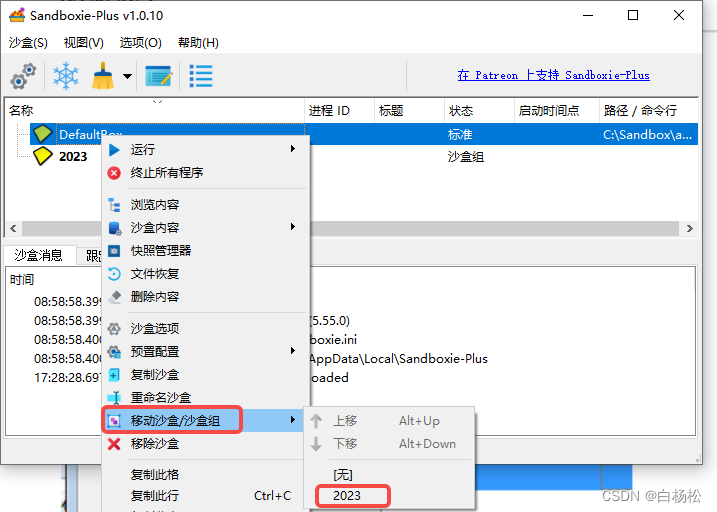Image resolution: width=717 pixels, height=512 pixels.
Task: Click the camera icon beside 快照管理器
Action: pos(114,251)
